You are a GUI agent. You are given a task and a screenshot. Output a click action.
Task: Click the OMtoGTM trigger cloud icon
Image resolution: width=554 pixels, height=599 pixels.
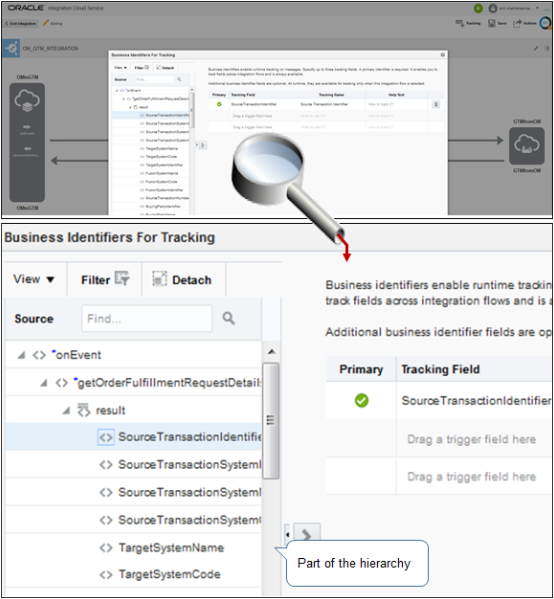pos(27,101)
